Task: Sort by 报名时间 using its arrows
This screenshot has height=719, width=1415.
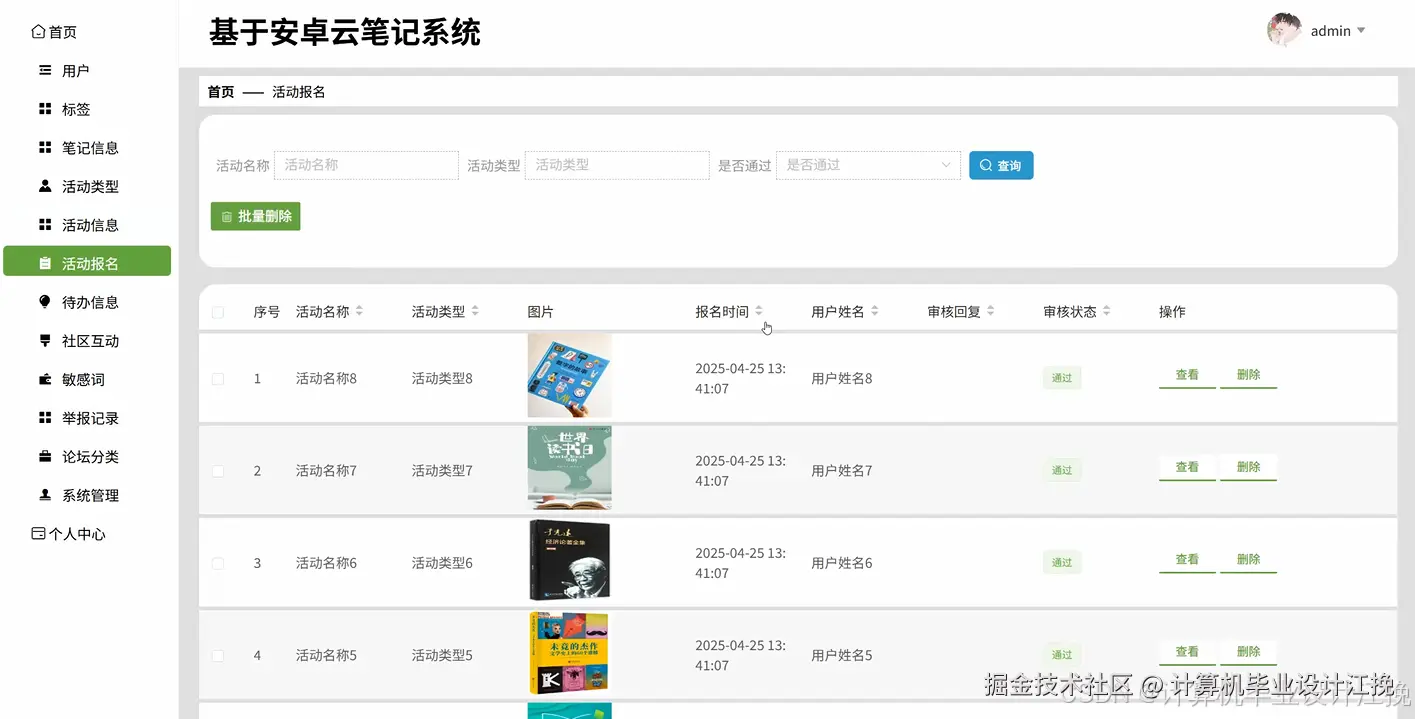Action: (x=759, y=311)
